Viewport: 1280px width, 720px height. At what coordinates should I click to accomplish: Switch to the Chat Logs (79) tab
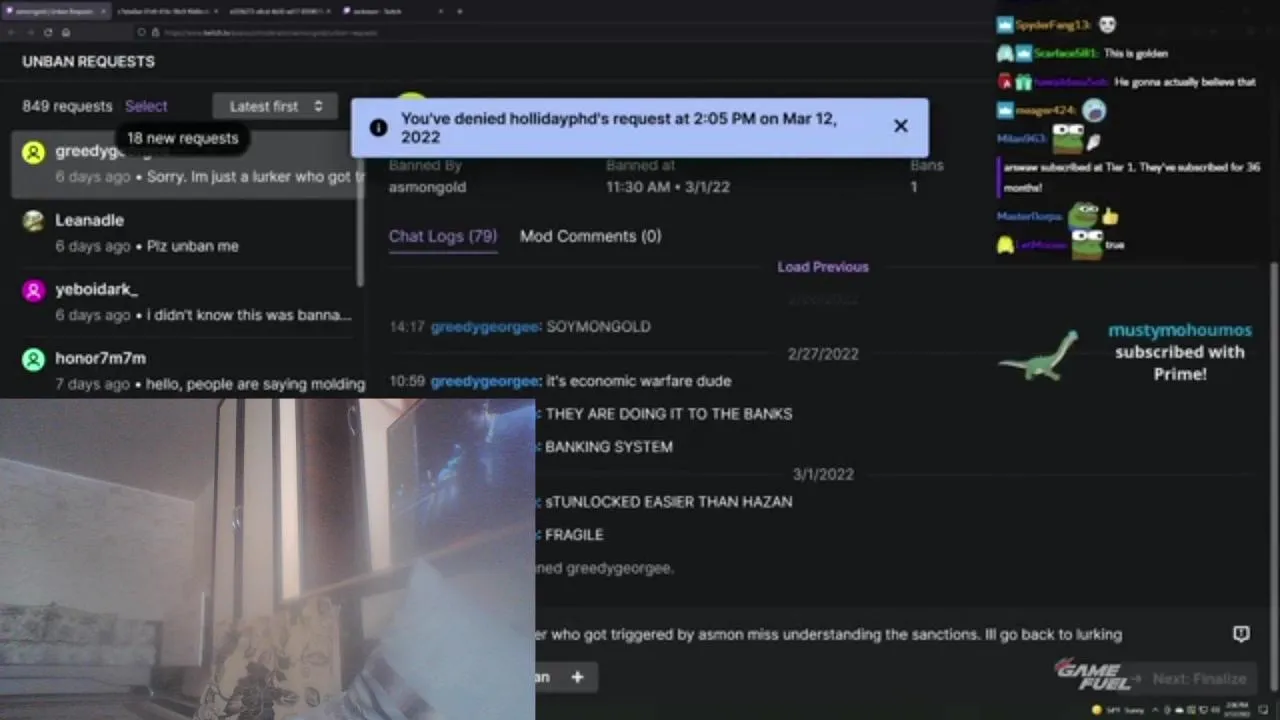[x=443, y=236]
